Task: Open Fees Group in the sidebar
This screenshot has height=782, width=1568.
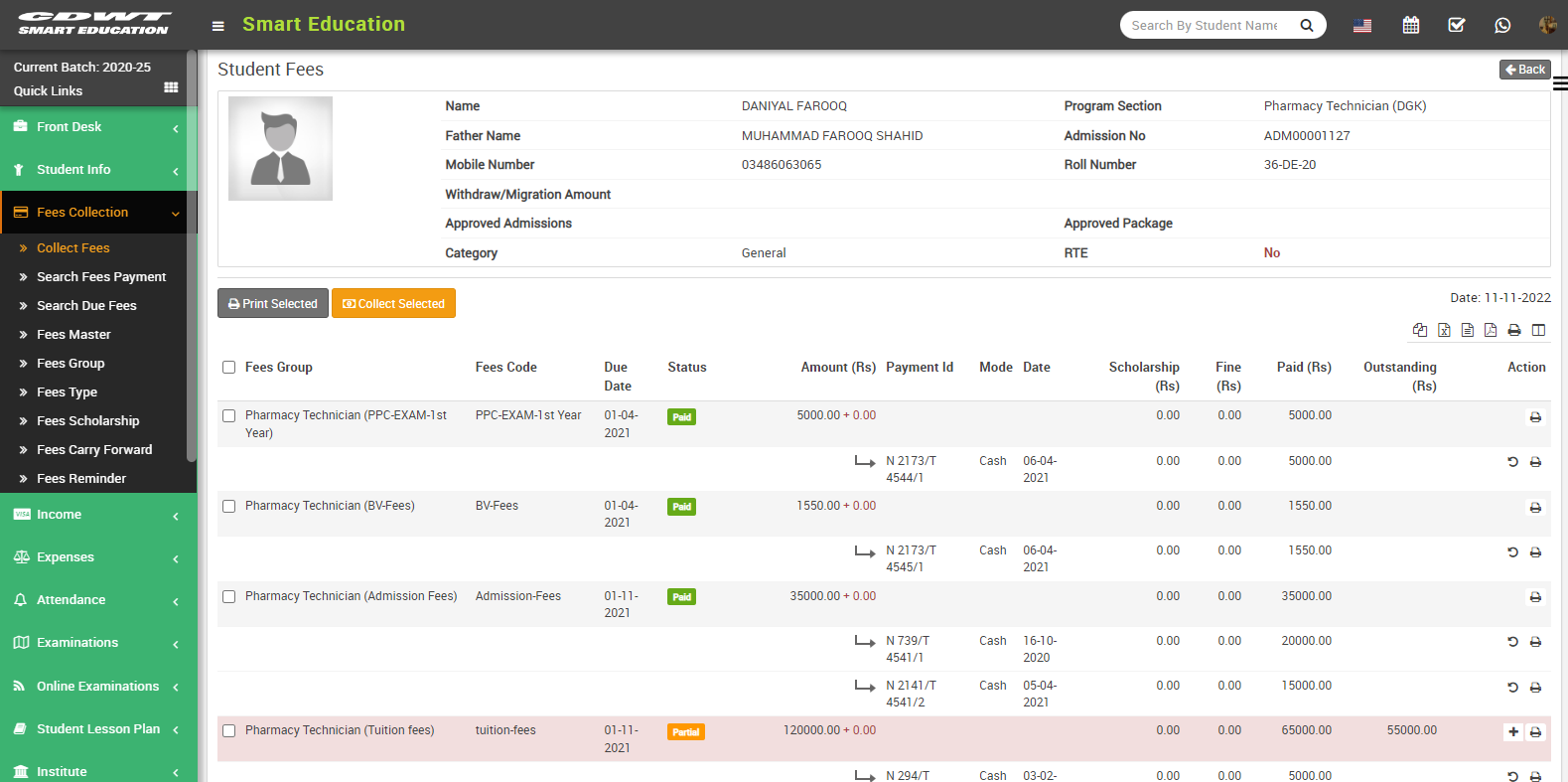Action: 71,364
